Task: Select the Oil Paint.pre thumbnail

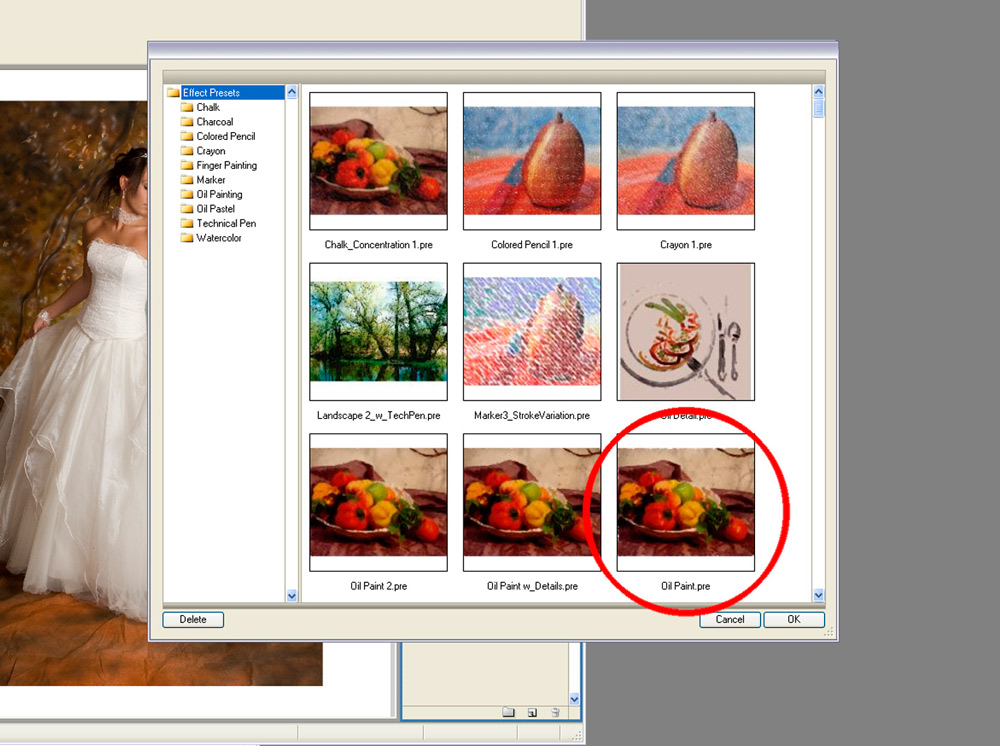Action: (x=686, y=502)
